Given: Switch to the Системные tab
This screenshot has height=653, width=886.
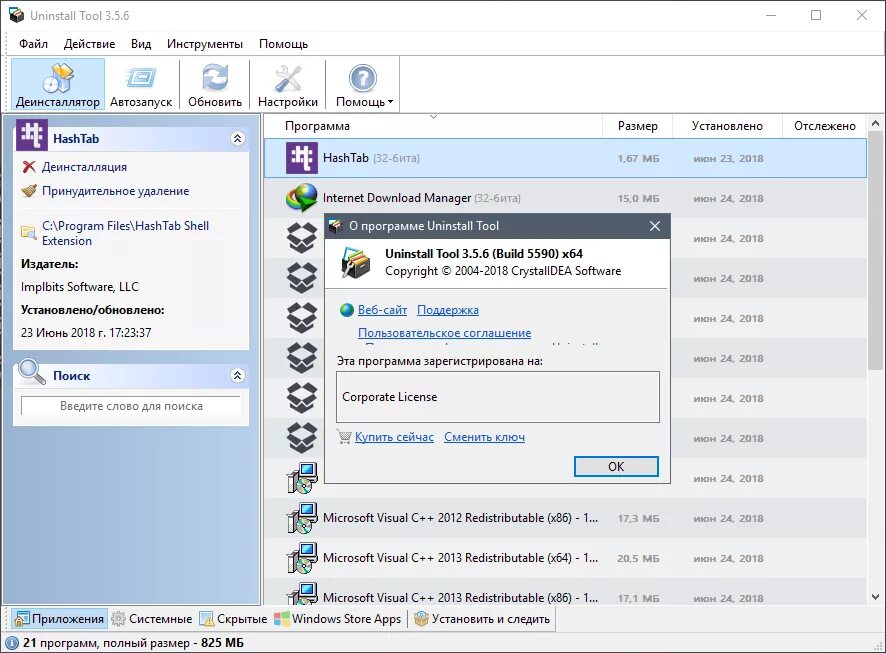Looking at the screenshot, I should (151, 619).
